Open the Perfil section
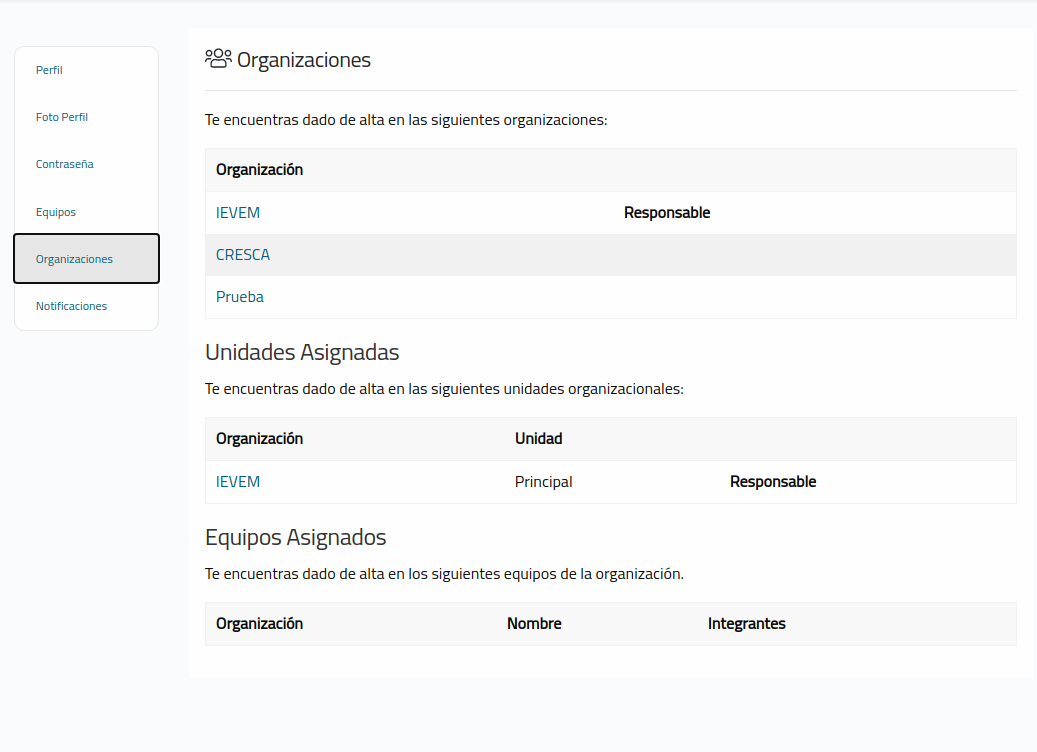 (x=49, y=70)
